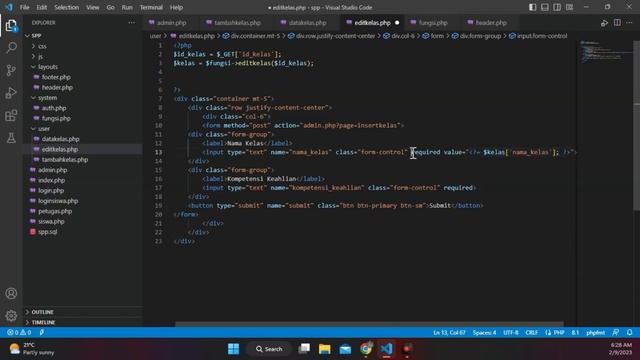Image resolution: width=640 pixels, height=360 pixels.
Task: Open the Extensions view
Action: click(11, 115)
